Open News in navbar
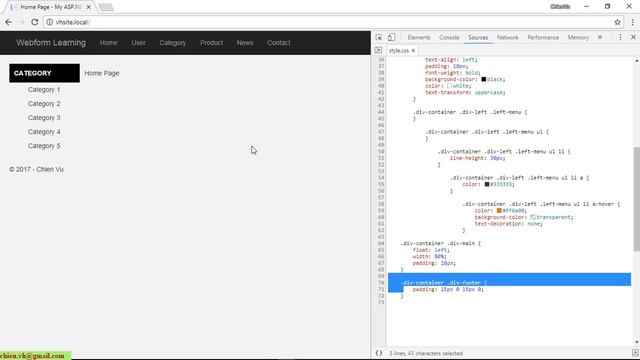The image size is (640, 360). pyautogui.click(x=245, y=42)
